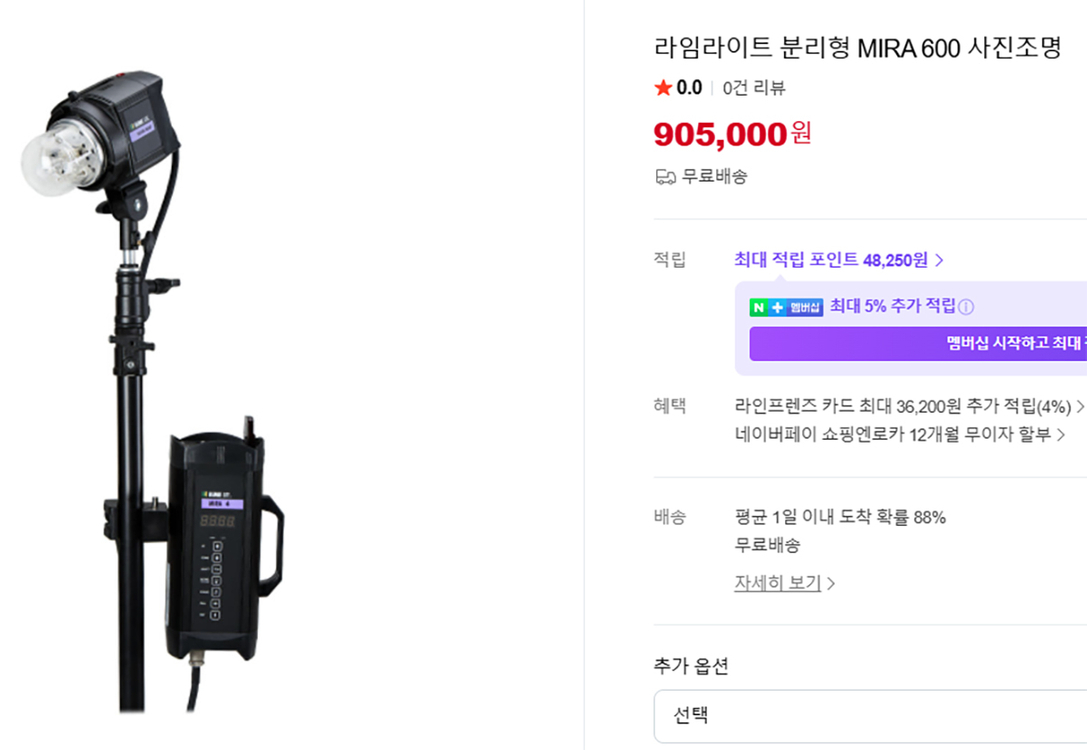
Task: Click the blue plus icon next to N badge
Action: coord(776,306)
